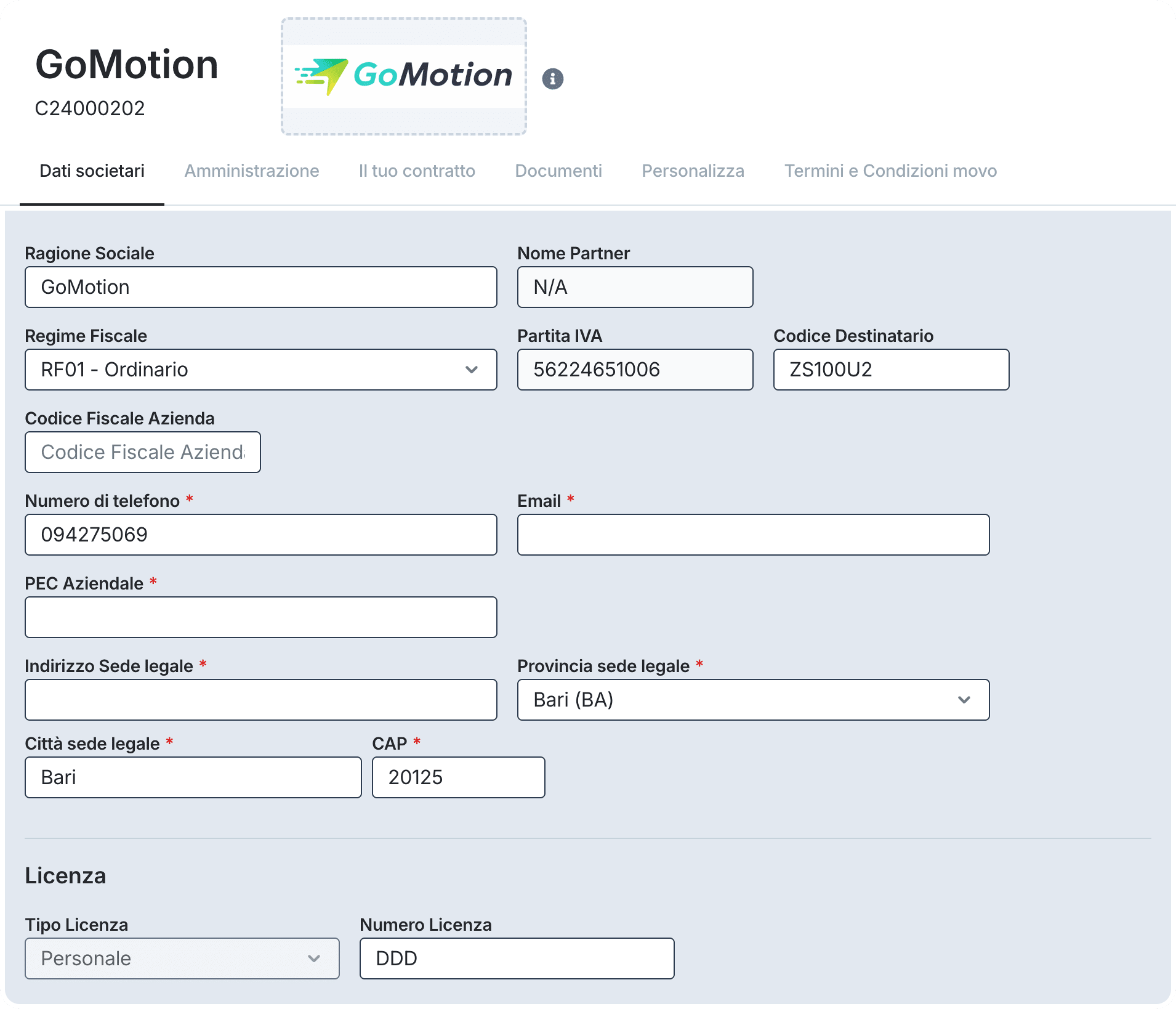The width and height of the screenshot is (1176, 1009).
Task: Click the info icon beside the logo
Action: click(x=552, y=79)
